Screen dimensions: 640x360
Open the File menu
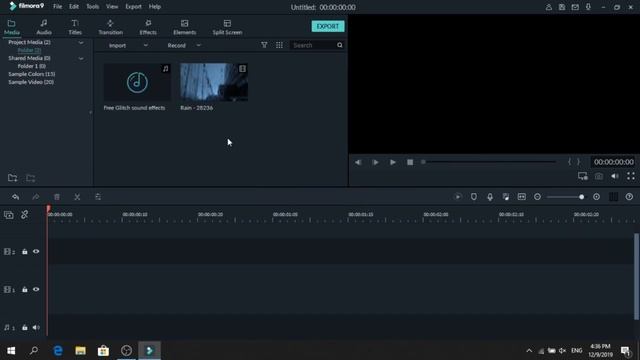coord(58,7)
